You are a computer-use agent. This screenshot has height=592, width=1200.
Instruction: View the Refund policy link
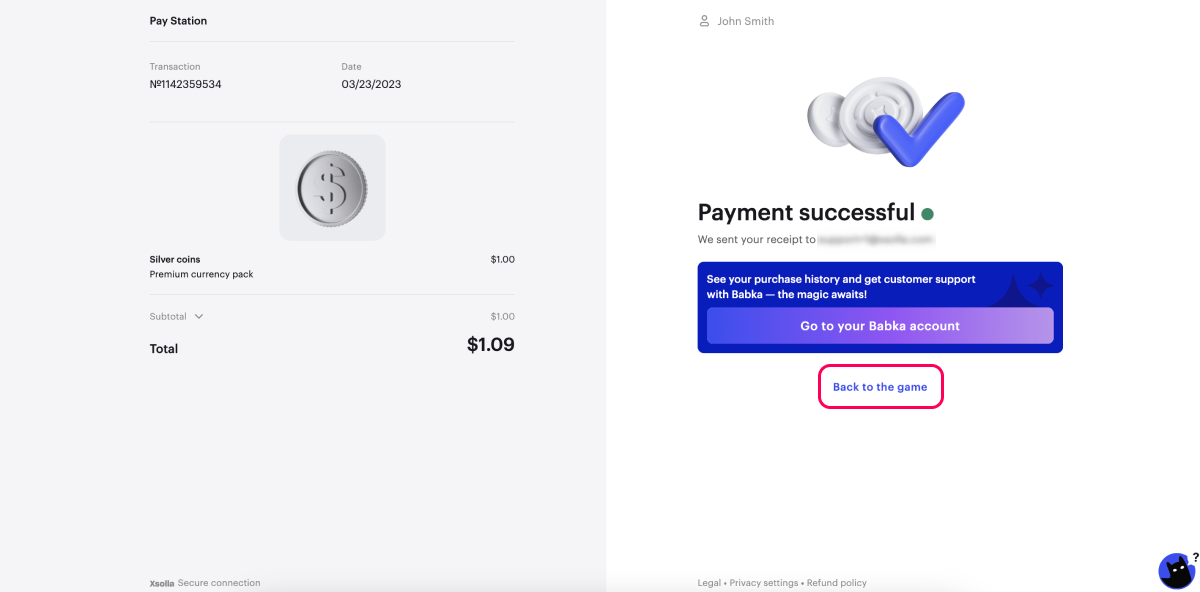837,583
